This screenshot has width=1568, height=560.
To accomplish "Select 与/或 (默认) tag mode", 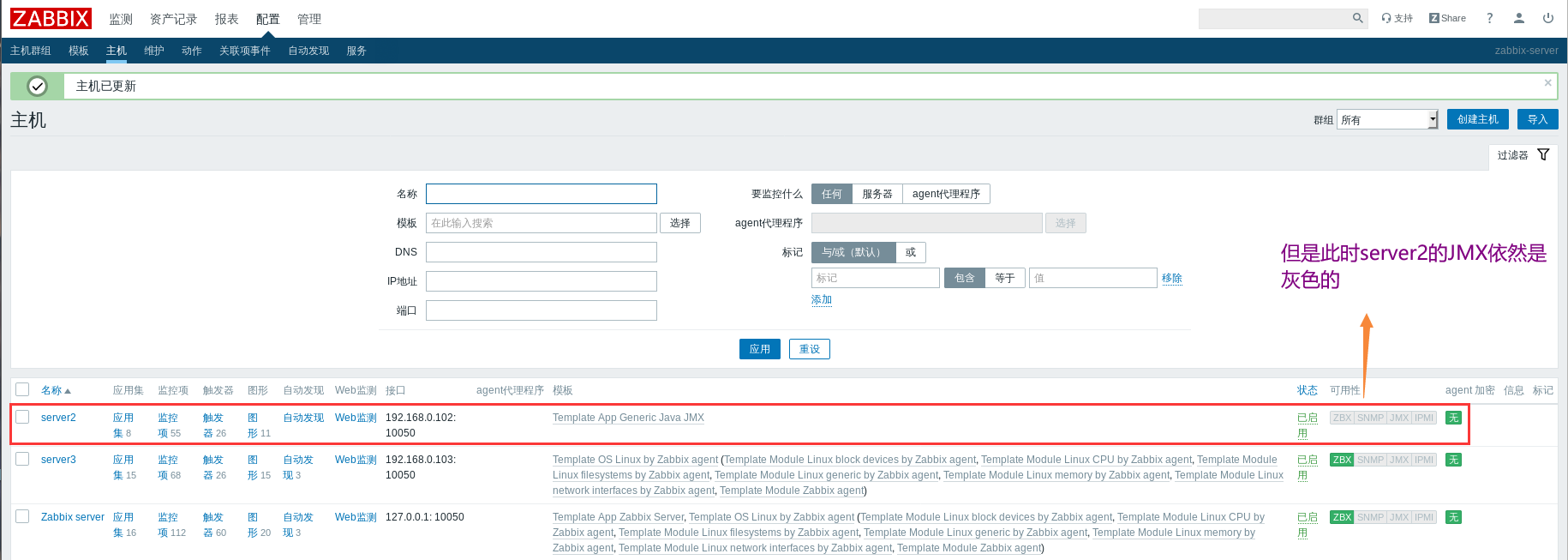I will click(x=853, y=252).
